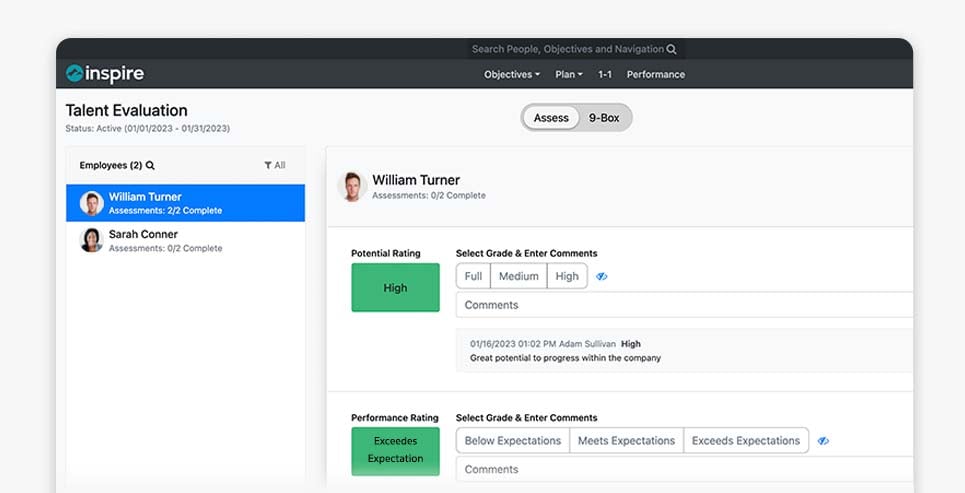Click Sarah Conner's avatar photo
The width and height of the screenshot is (965, 493).
[92, 240]
